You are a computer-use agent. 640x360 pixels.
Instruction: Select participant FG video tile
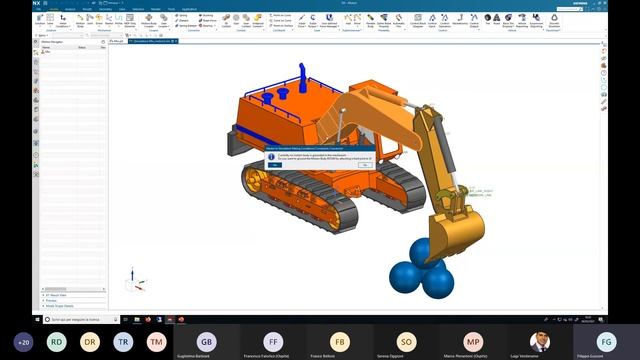(x=606, y=342)
